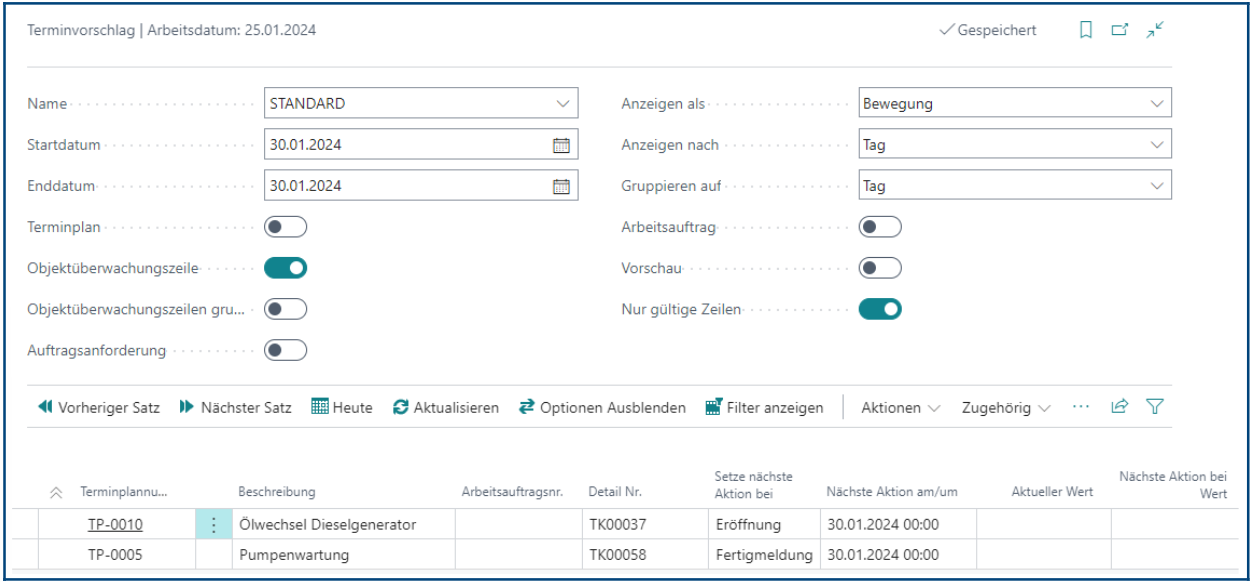Enable the Auftragsanforderung toggle
1252x582 pixels.
285,350
